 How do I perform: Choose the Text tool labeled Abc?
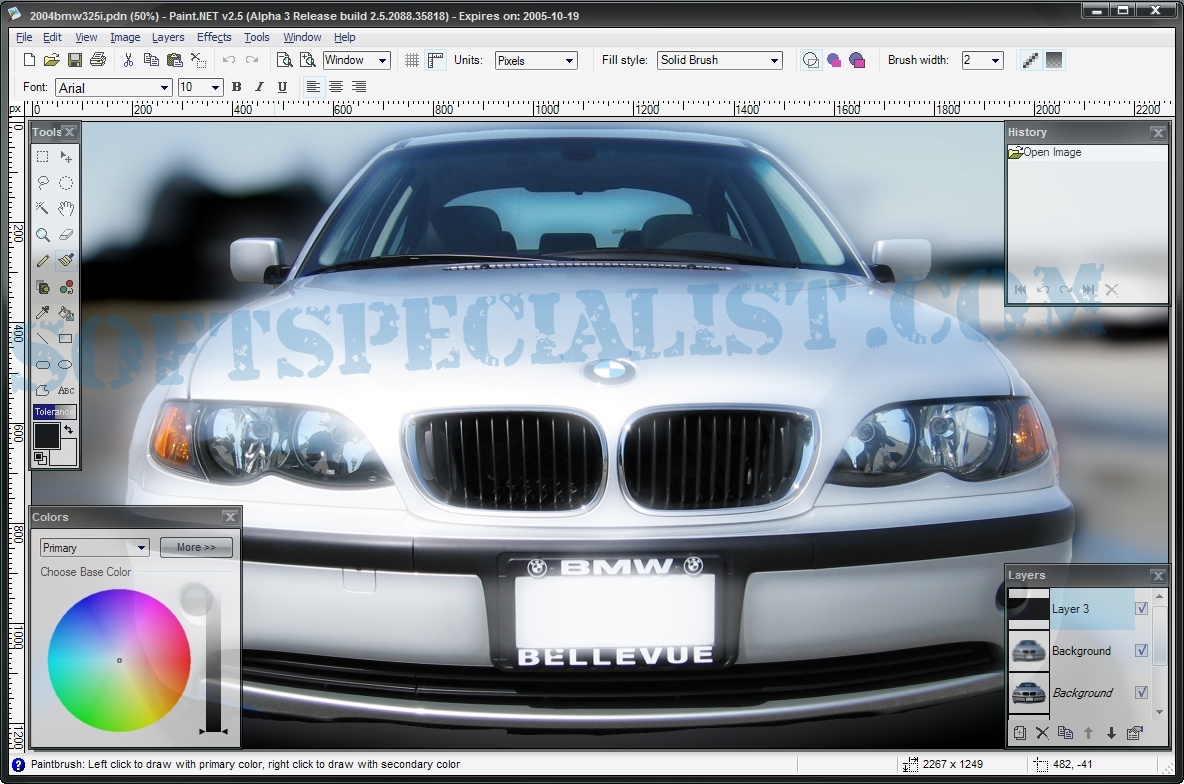(66, 390)
